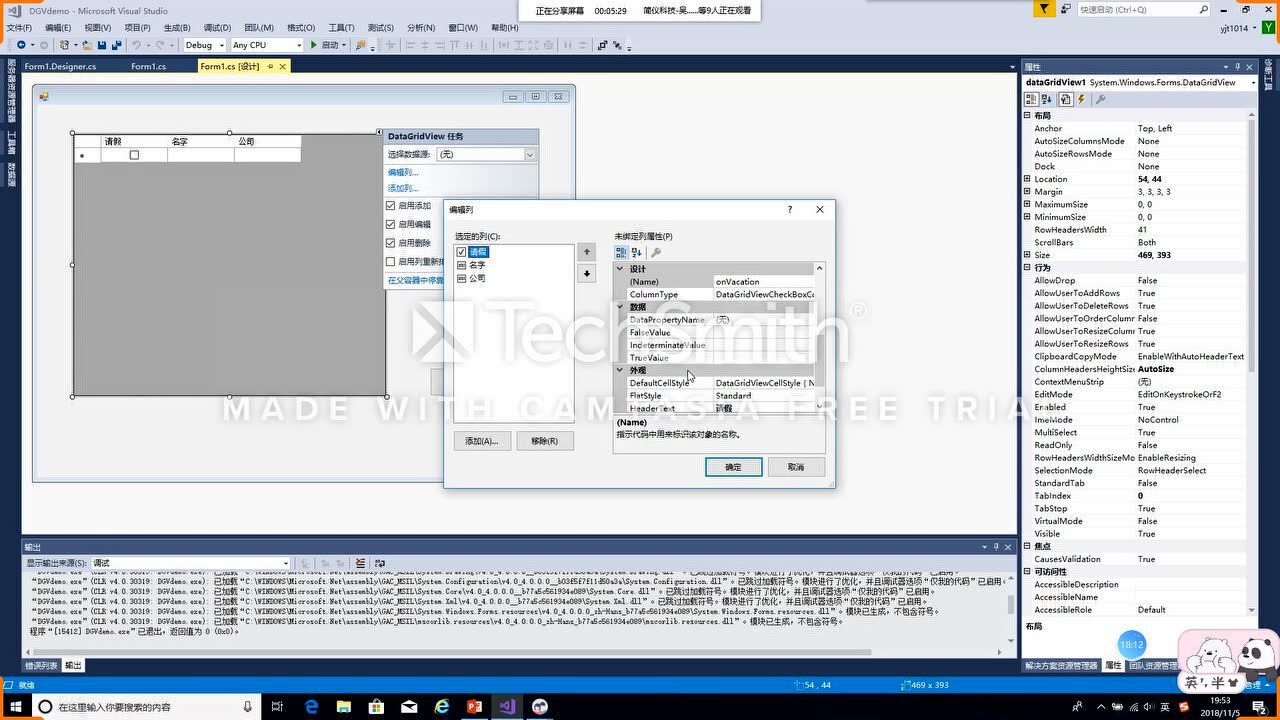Open the Debug configuration dropdown
1280x720 pixels.
tap(204, 45)
